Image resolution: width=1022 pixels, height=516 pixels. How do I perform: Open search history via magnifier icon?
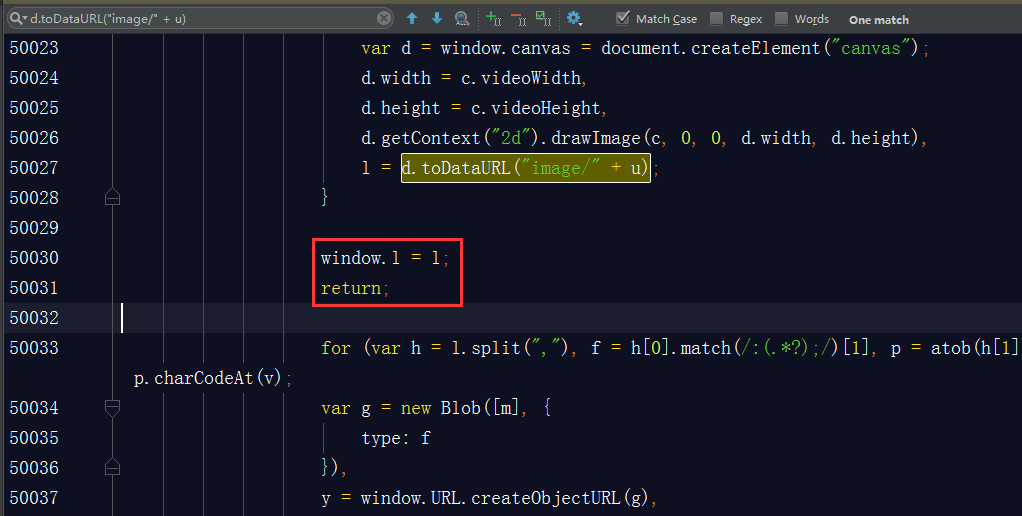tap(18, 18)
